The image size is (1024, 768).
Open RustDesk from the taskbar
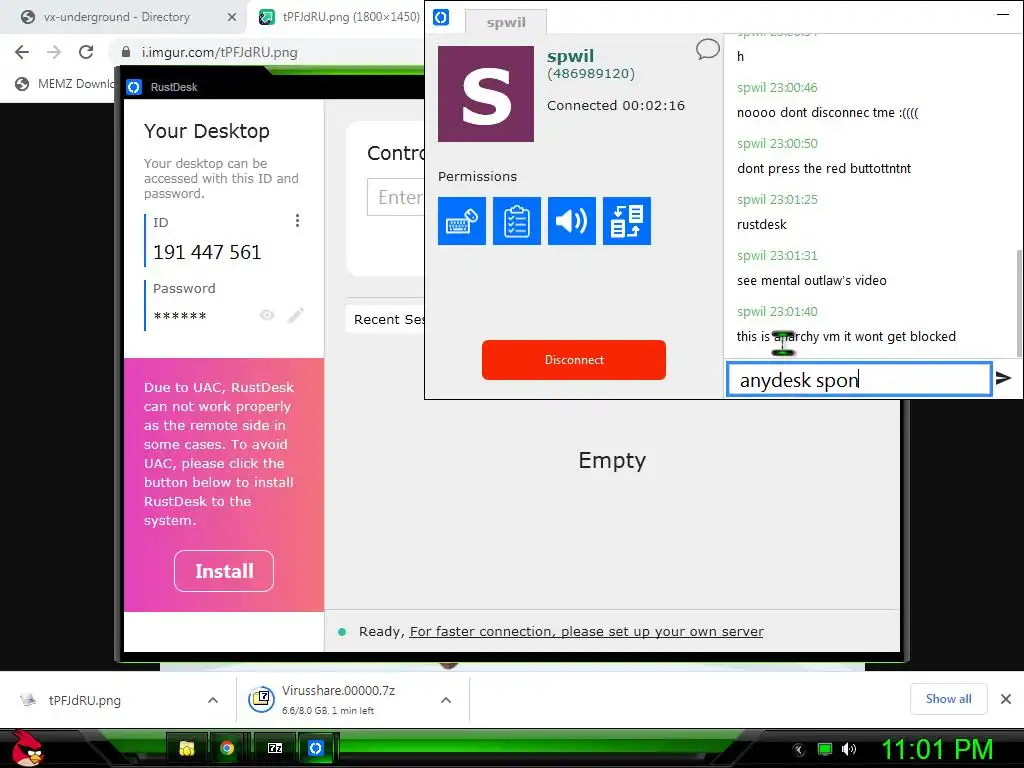[x=315, y=748]
